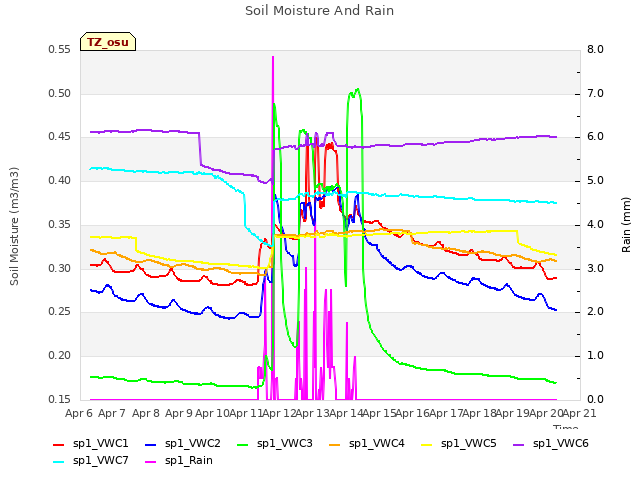Click the blue sp1_VWC2 legend color marker
This screenshot has height=480, width=640.
[151, 445]
